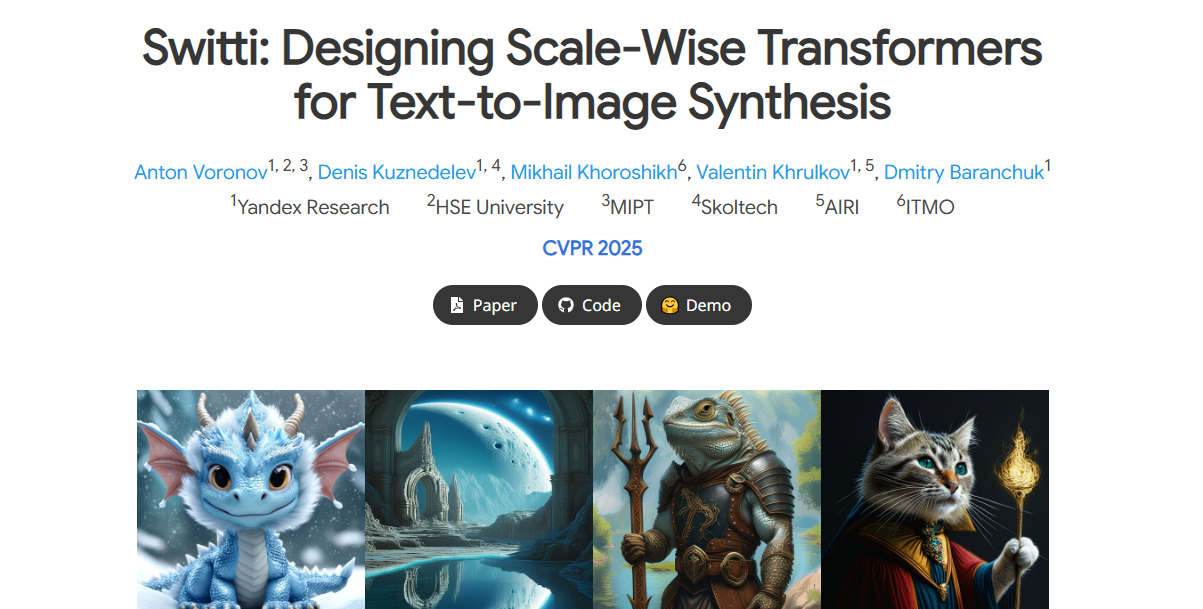Click the PDF icon on Paper button
Screen dimensions: 1203x609
(x=457, y=305)
